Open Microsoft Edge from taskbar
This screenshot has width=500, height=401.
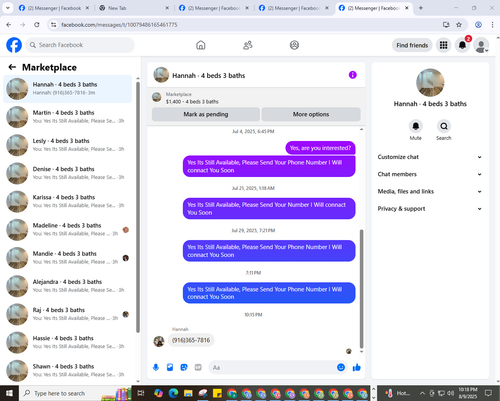(x=173, y=393)
